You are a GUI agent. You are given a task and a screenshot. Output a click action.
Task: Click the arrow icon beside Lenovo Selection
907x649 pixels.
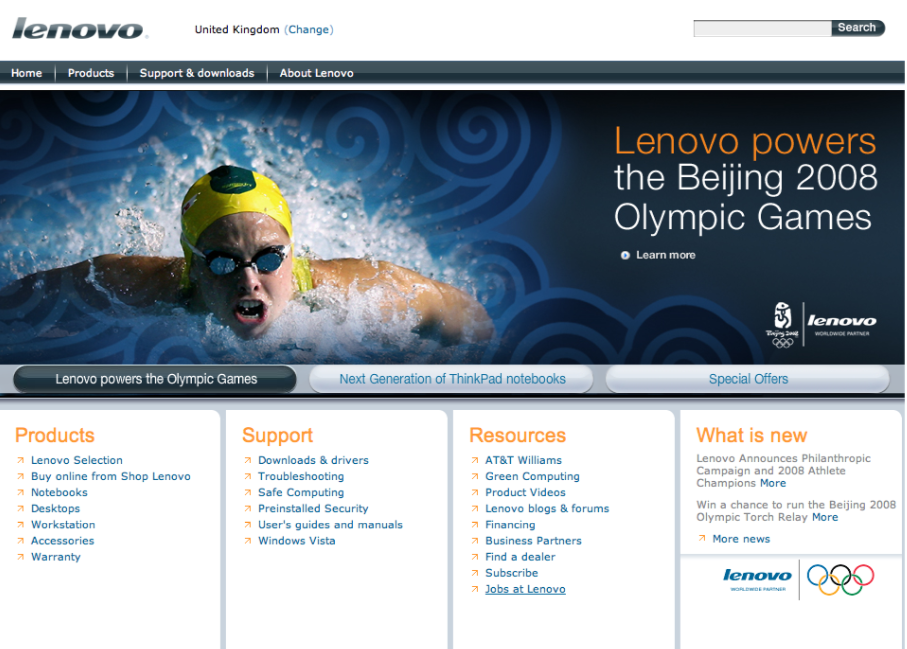click(20, 460)
